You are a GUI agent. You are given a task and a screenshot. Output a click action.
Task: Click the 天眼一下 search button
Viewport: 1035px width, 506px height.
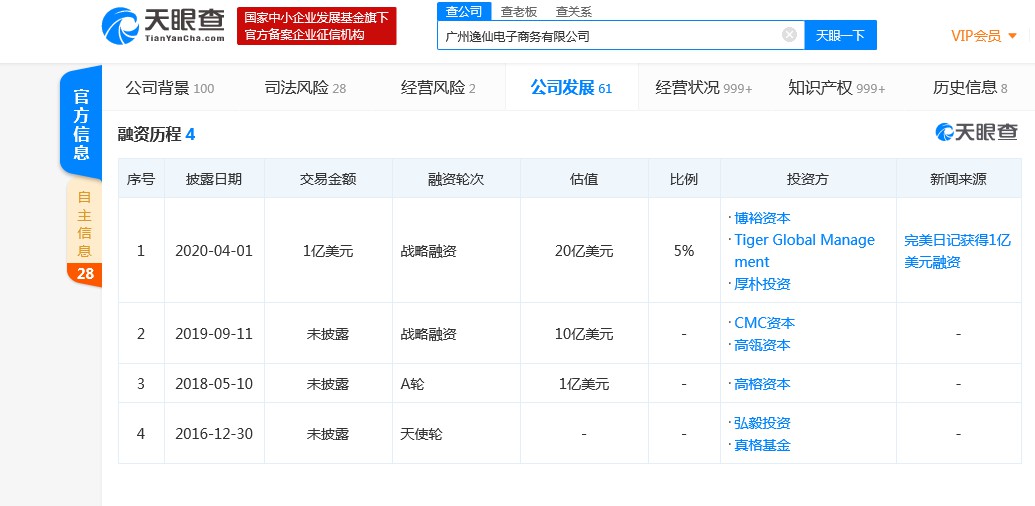[840, 35]
